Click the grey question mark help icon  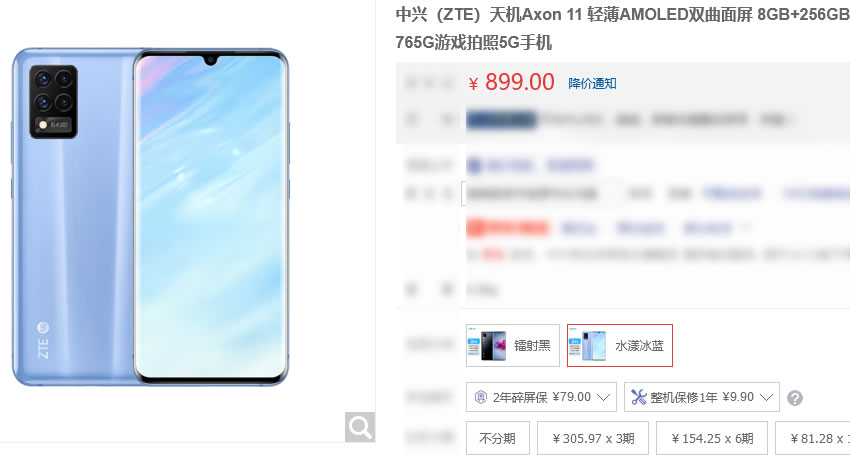pos(795,398)
